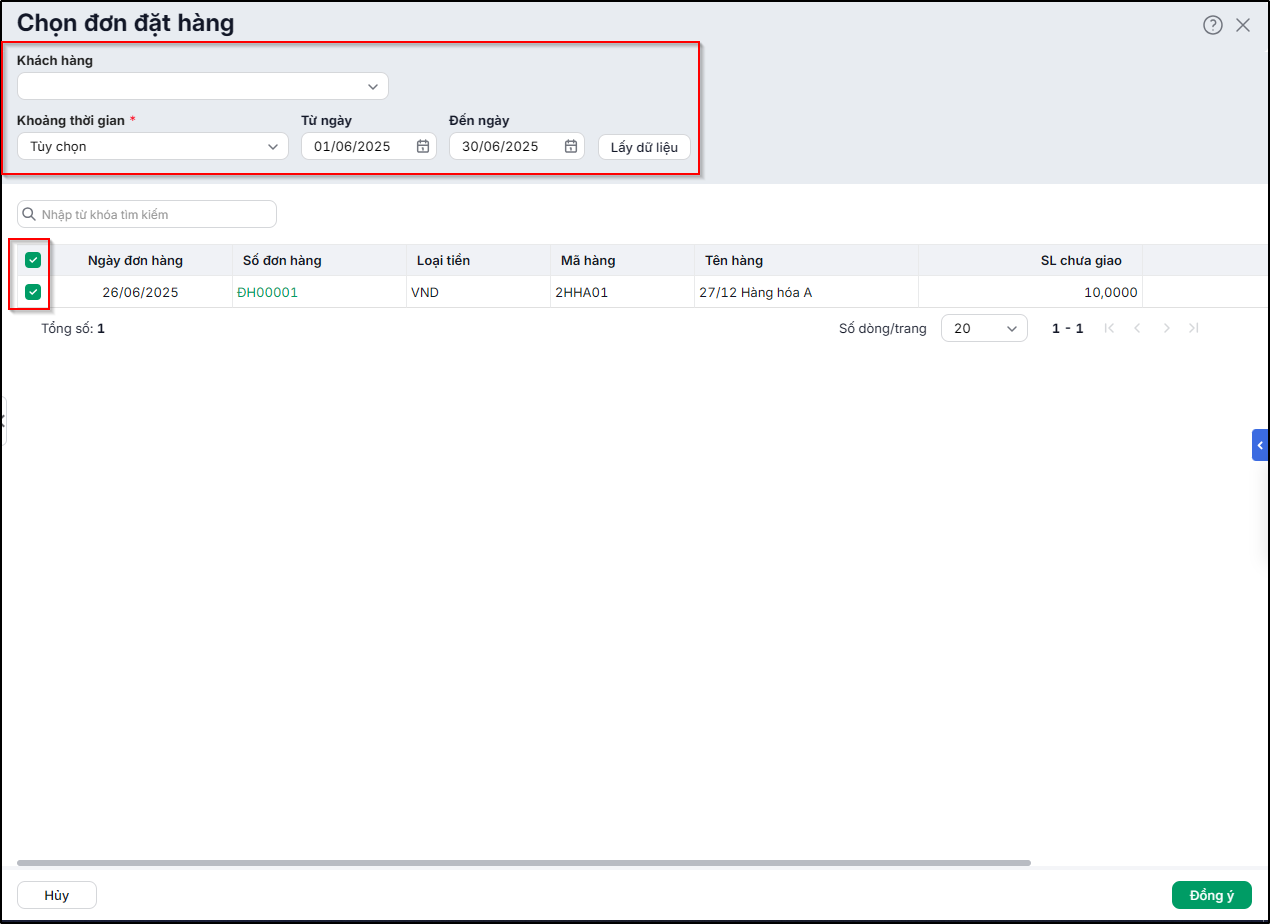This screenshot has width=1270, height=924.
Task: Click the SL chưa giao column header
Action: tap(1030, 260)
